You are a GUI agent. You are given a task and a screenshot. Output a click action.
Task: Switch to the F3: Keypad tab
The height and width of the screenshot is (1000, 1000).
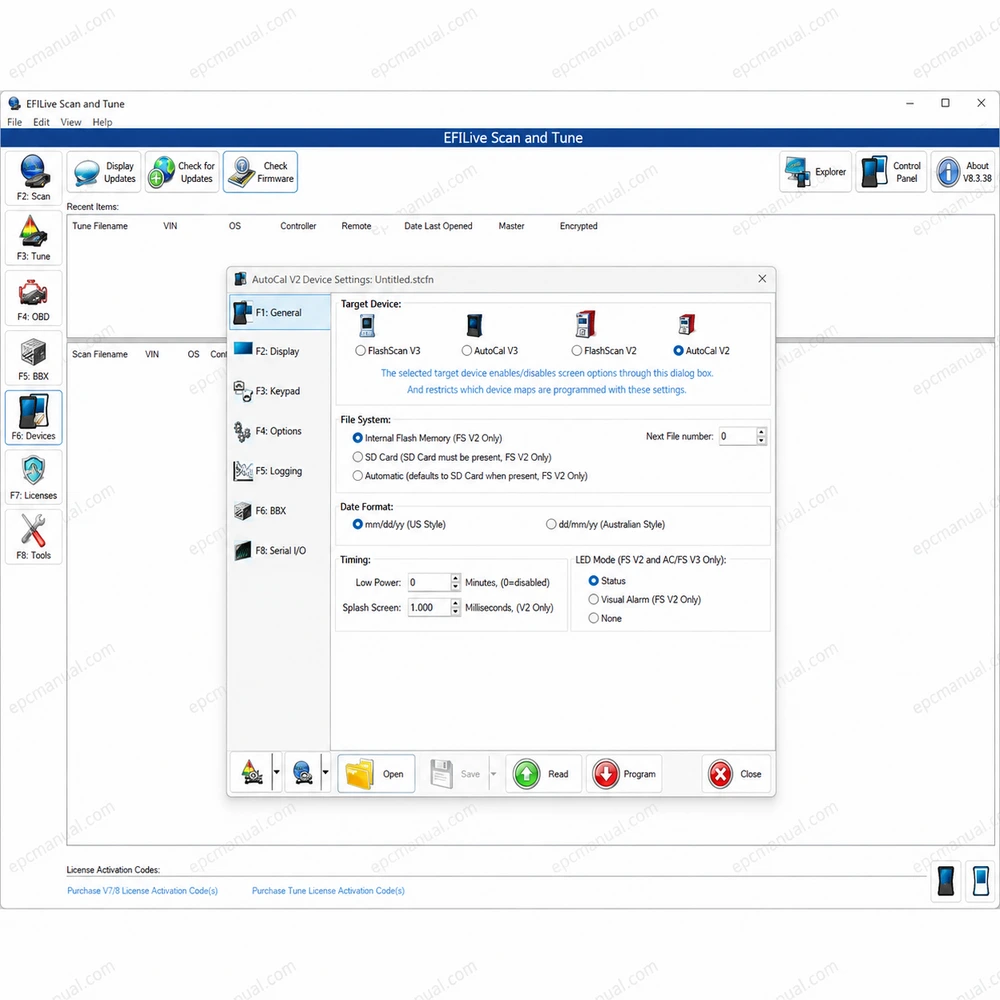(279, 391)
